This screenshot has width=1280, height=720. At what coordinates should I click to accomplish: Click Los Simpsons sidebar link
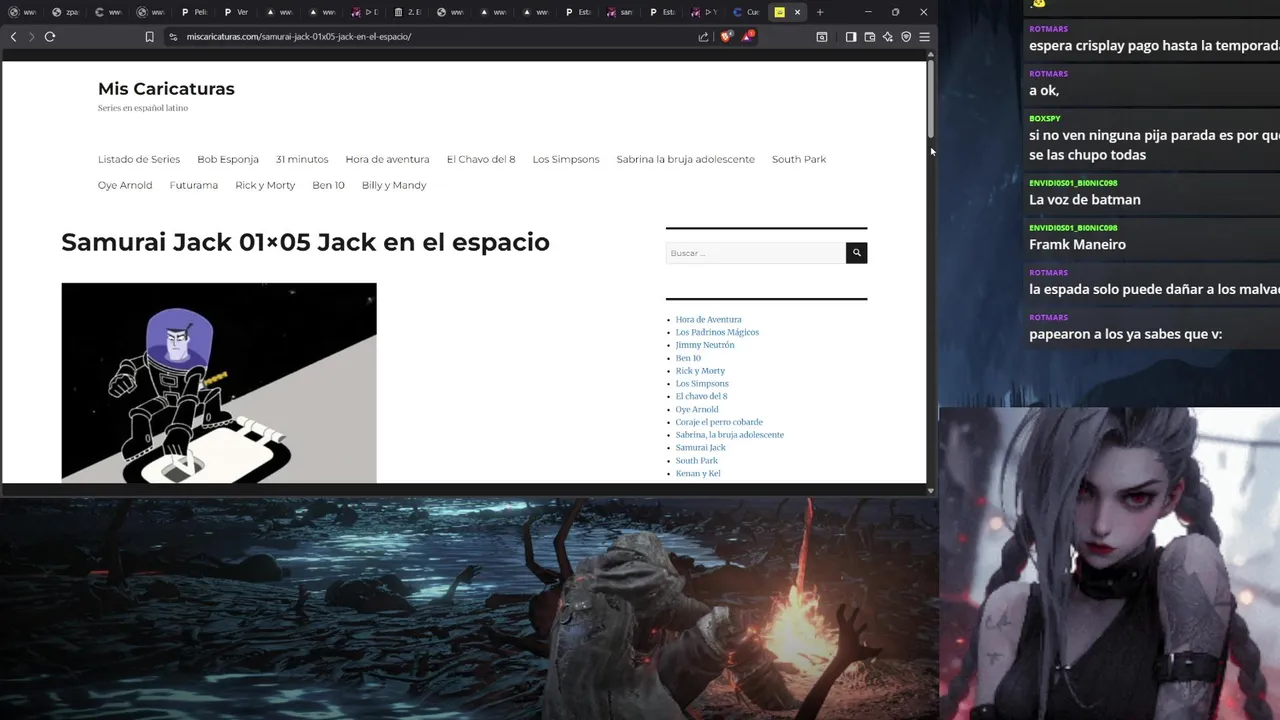click(x=702, y=383)
